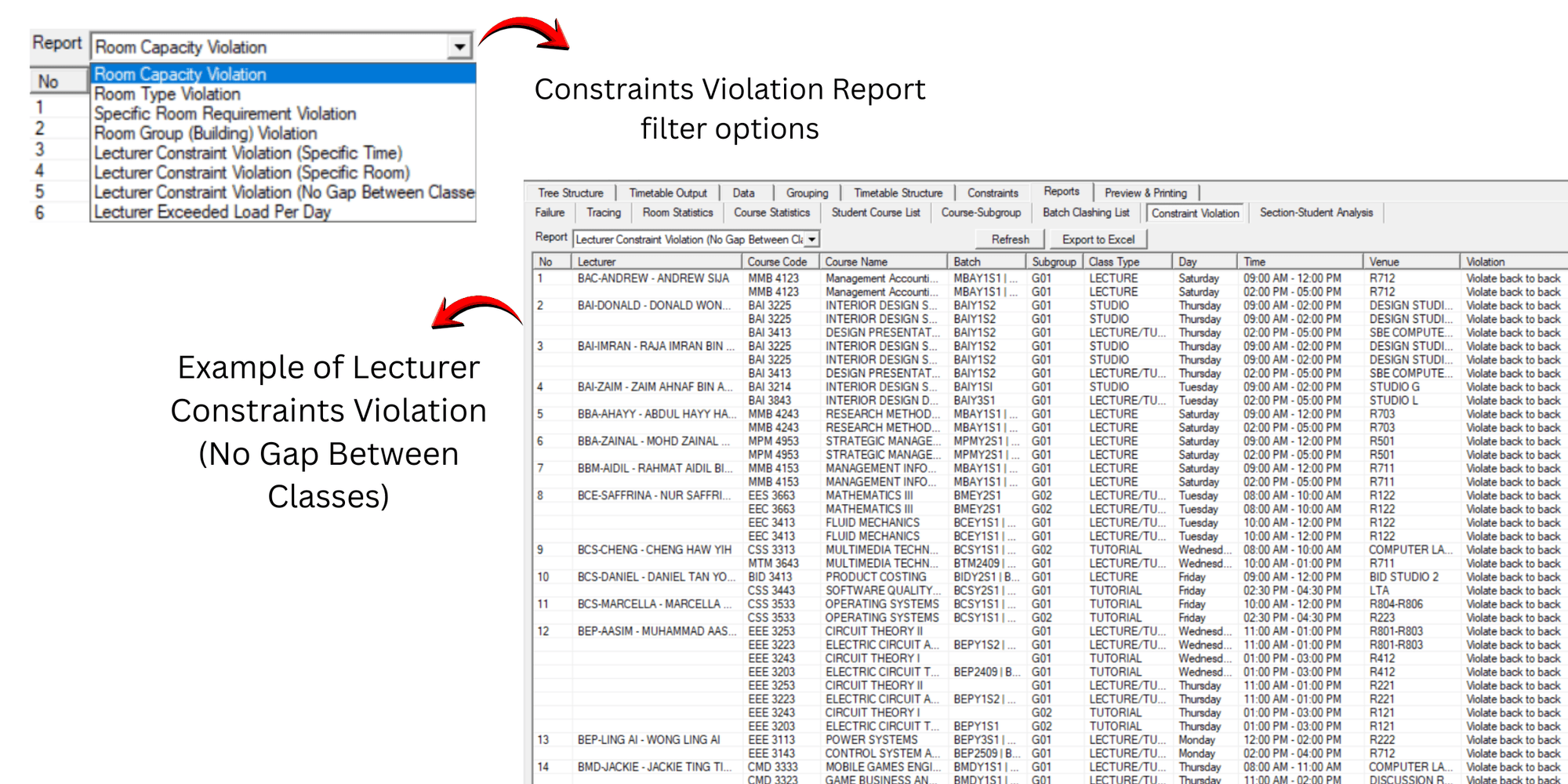The width and height of the screenshot is (1568, 784).
Task: Click the Subgroup column header
Action: (1054, 262)
